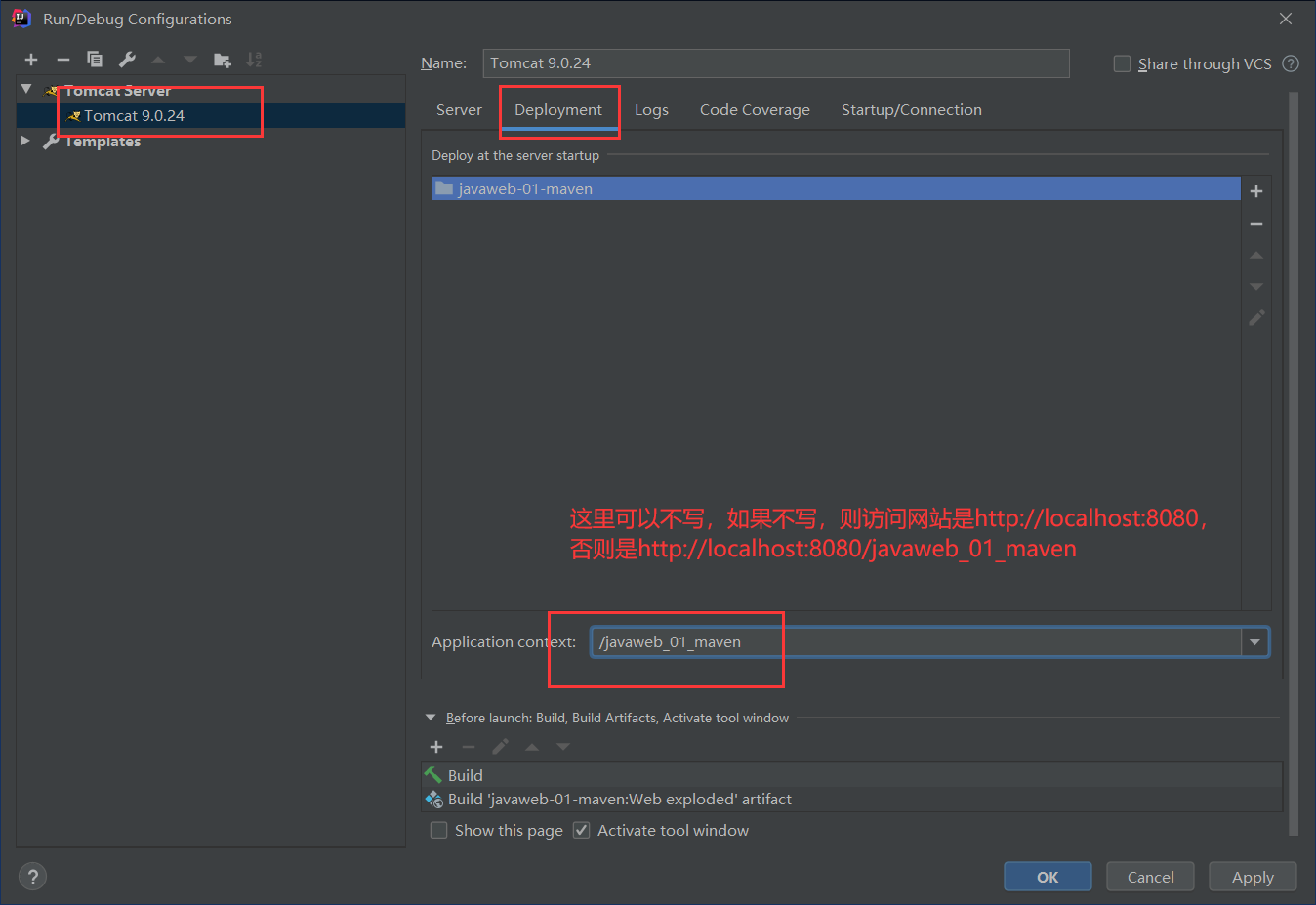Add a deployment artifact with plus
This screenshot has width=1316, height=905.
click(x=1256, y=191)
